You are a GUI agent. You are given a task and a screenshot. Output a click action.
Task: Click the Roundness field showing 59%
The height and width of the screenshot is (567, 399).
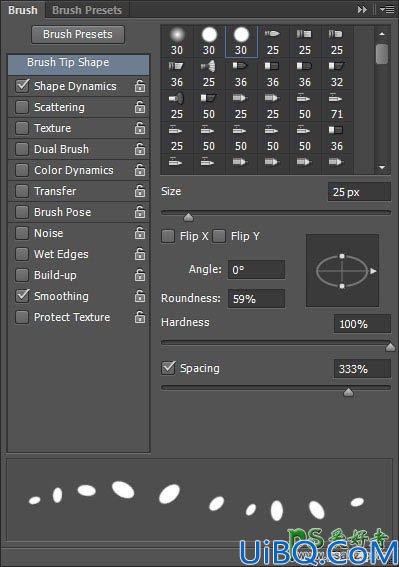[256, 299]
